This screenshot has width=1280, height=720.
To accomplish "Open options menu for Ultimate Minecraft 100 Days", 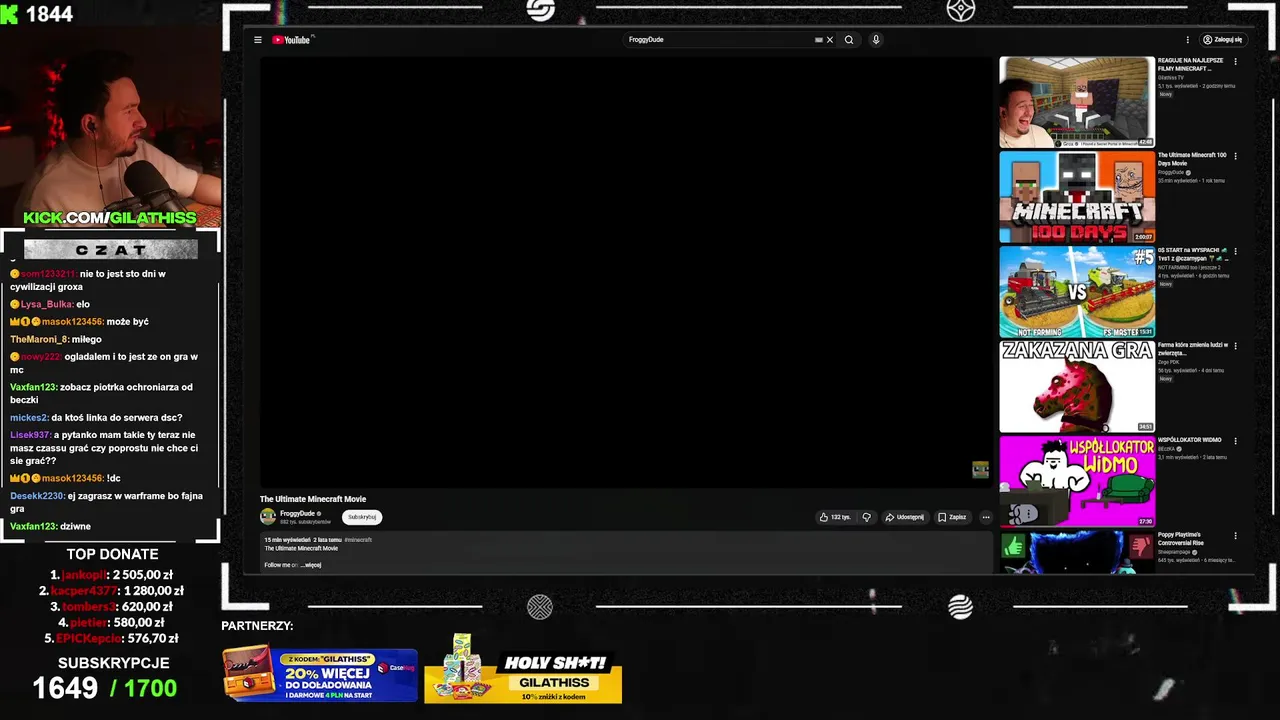I will pyautogui.click(x=1235, y=156).
